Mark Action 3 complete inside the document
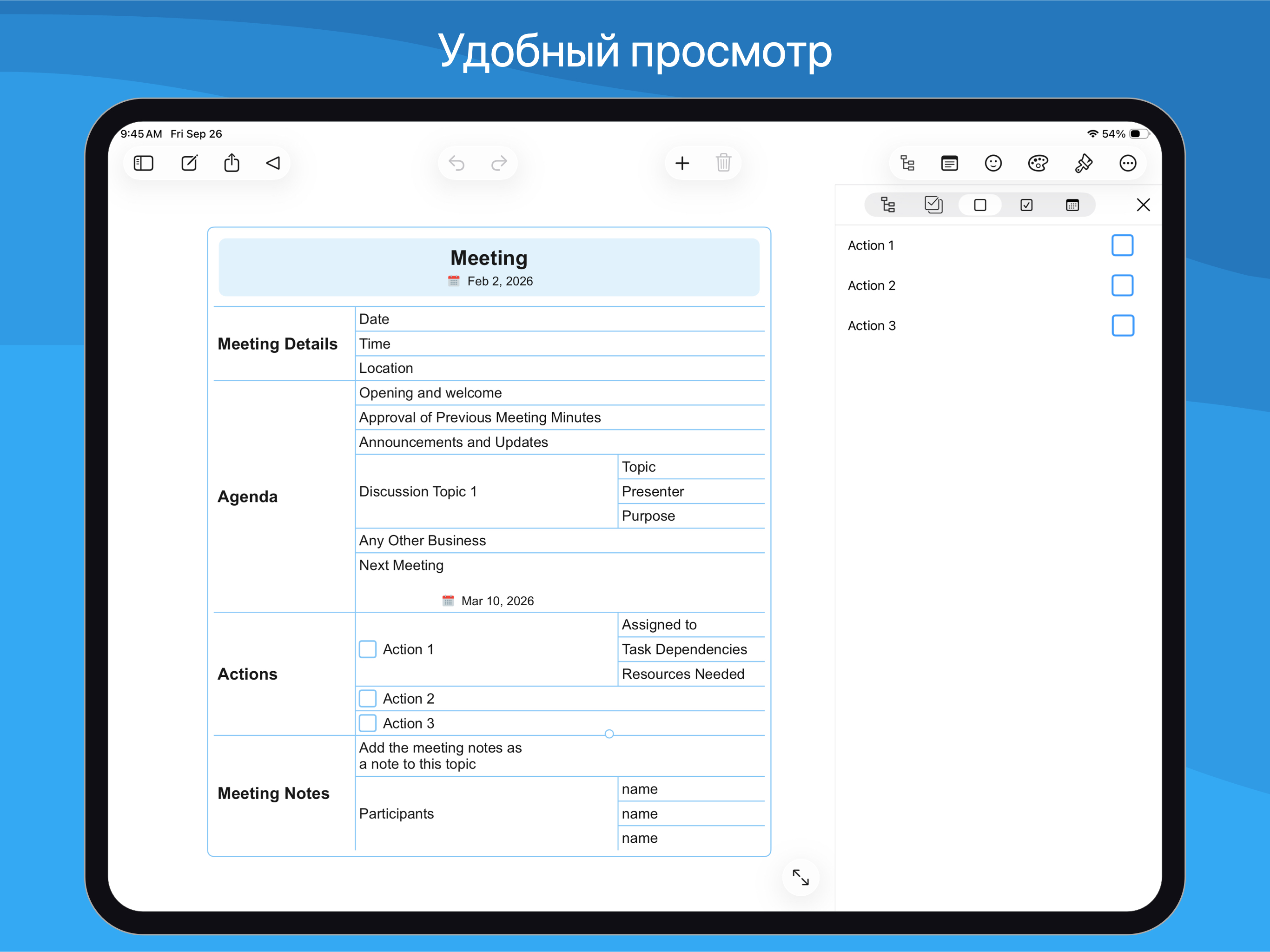 tap(367, 723)
